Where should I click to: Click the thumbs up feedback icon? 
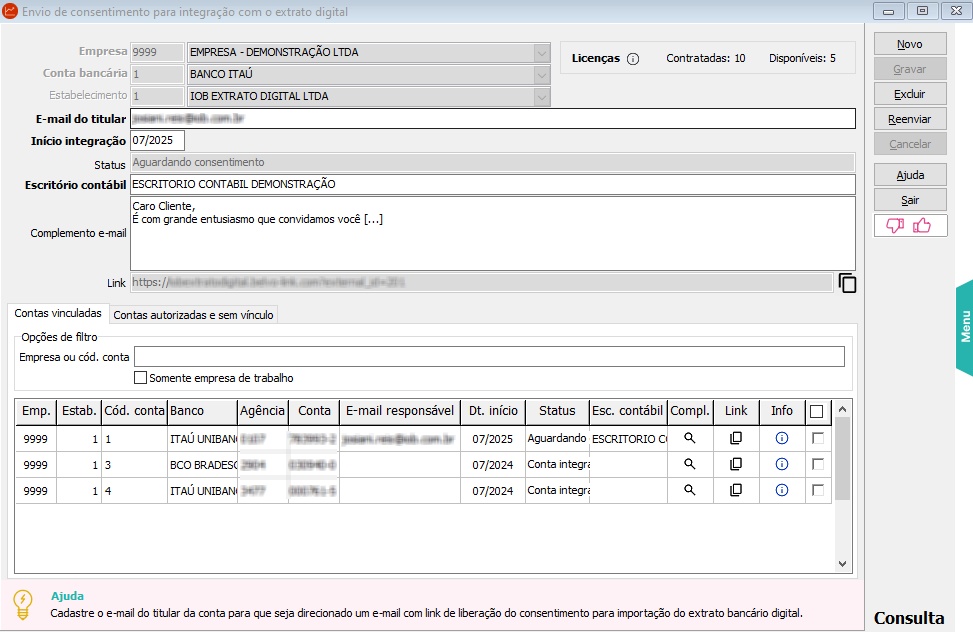[x=922, y=226]
